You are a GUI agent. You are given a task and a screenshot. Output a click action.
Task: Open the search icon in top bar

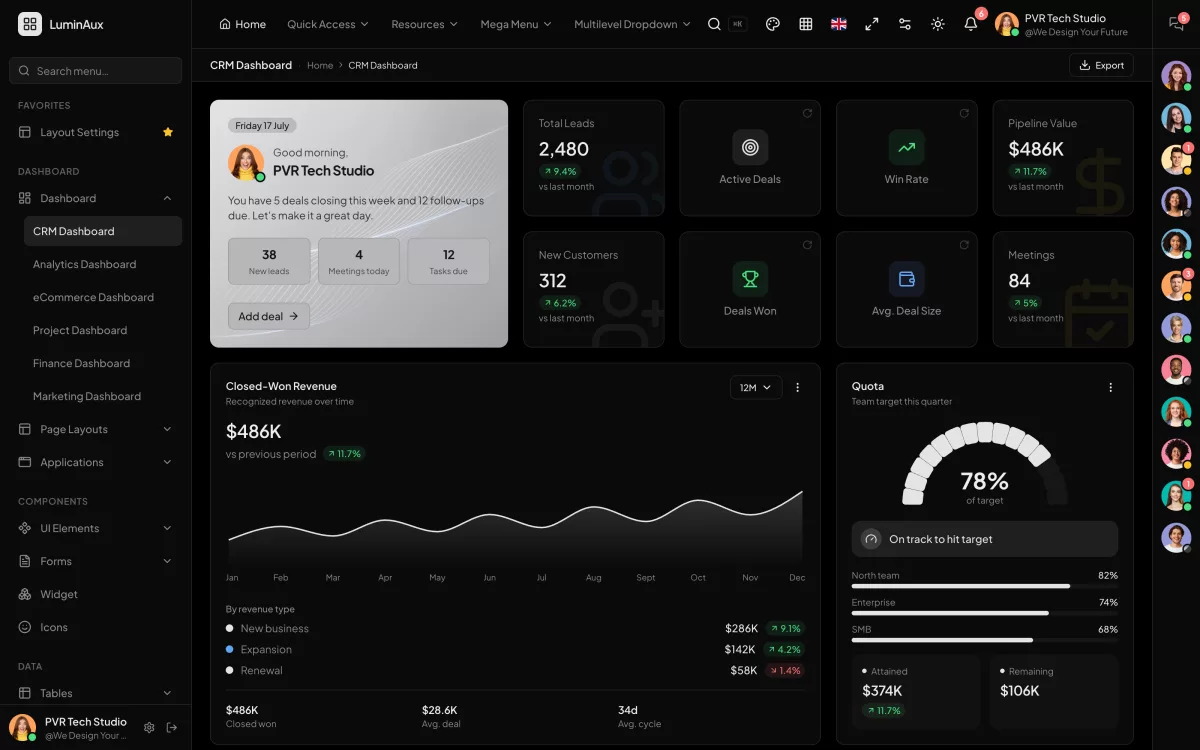714,24
